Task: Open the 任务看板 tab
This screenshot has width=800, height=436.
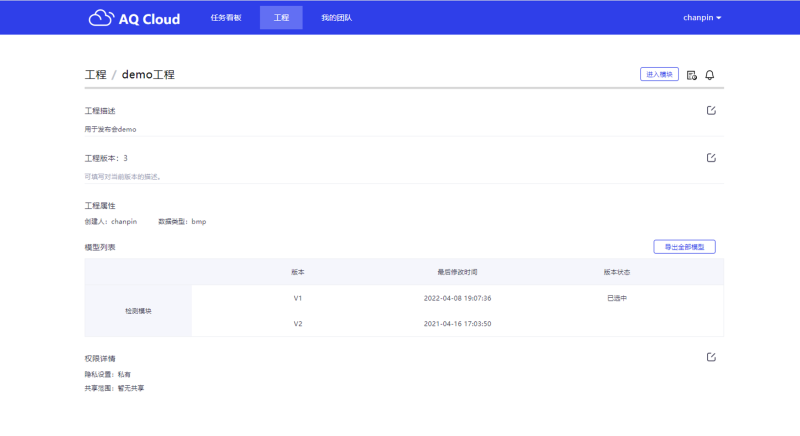Action: coord(226,17)
